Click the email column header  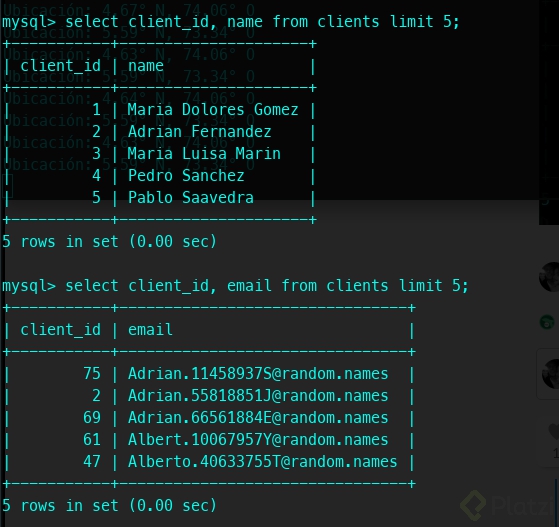150,330
